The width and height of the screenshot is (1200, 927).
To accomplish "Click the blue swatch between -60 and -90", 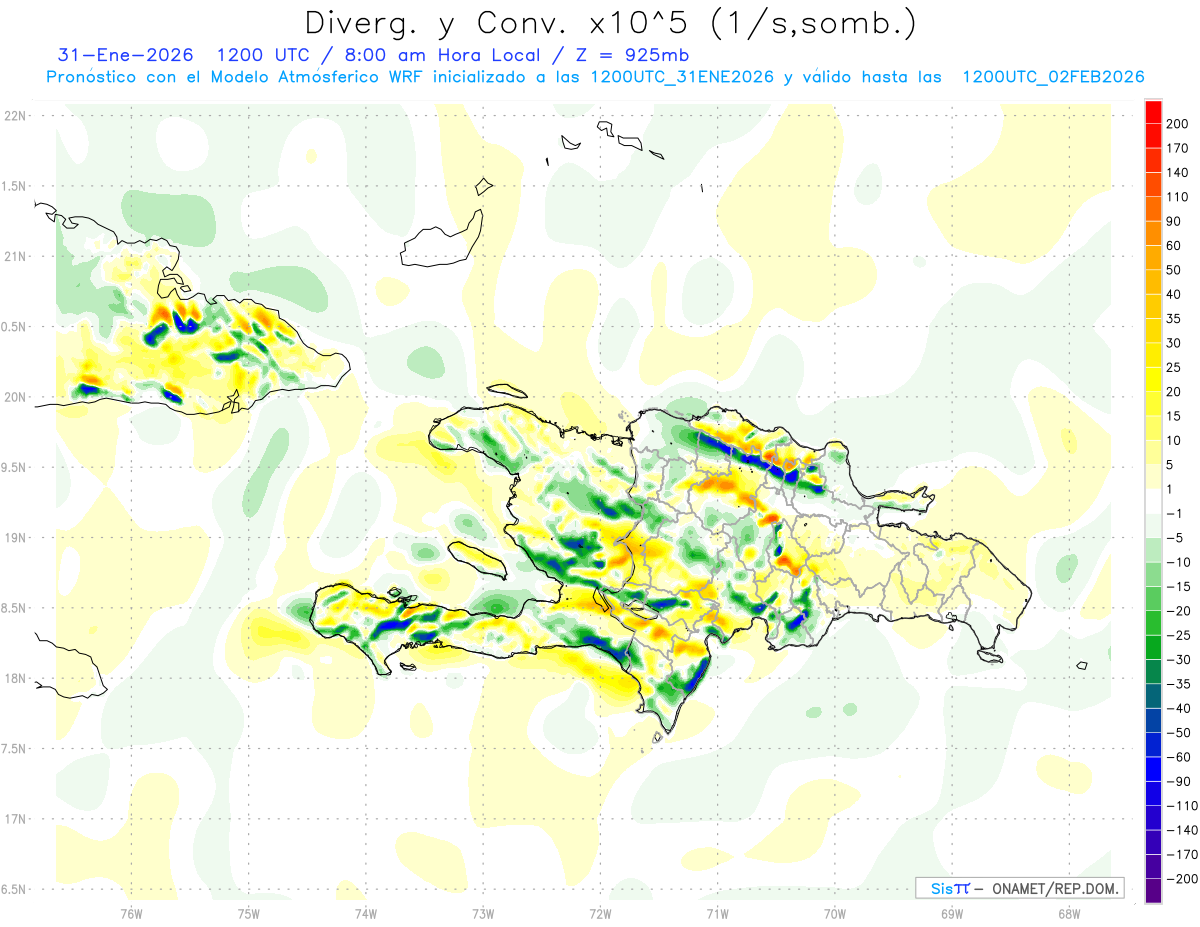I will point(1153,769).
